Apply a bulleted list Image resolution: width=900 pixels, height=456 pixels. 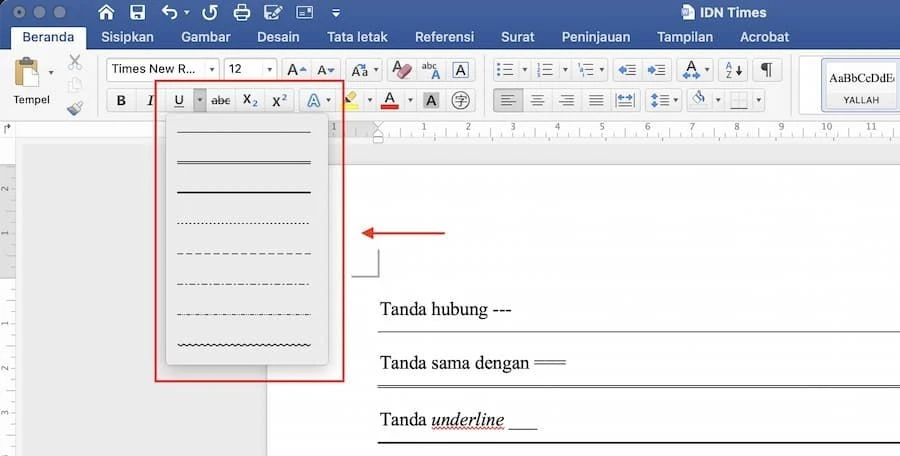(505, 70)
